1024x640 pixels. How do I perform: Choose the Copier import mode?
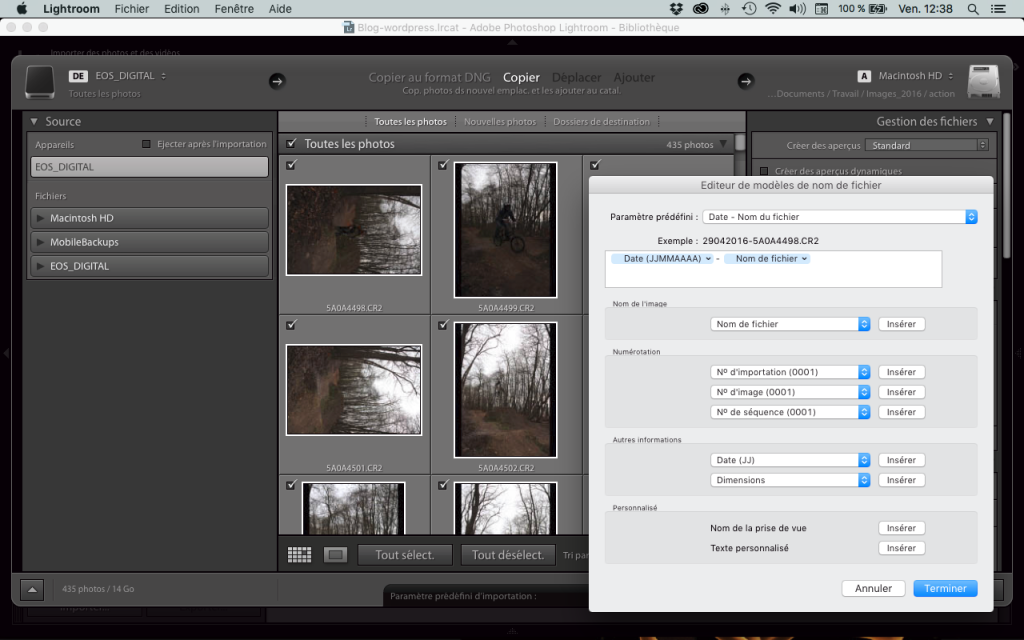(521, 77)
